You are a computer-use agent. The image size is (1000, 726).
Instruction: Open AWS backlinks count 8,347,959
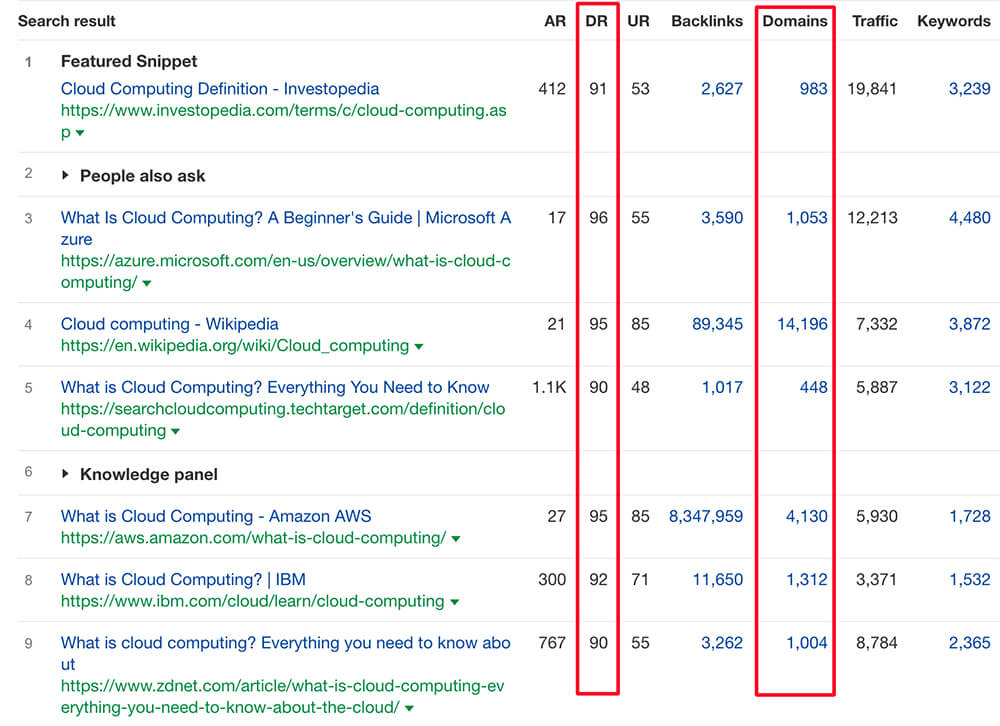point(706,516)
